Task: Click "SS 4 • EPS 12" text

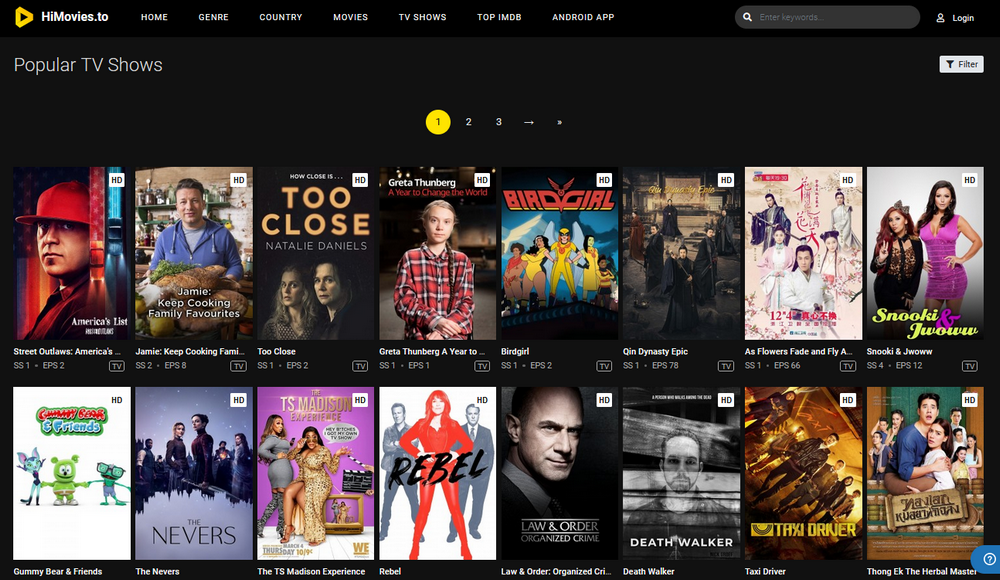Action: pos(894,366)
